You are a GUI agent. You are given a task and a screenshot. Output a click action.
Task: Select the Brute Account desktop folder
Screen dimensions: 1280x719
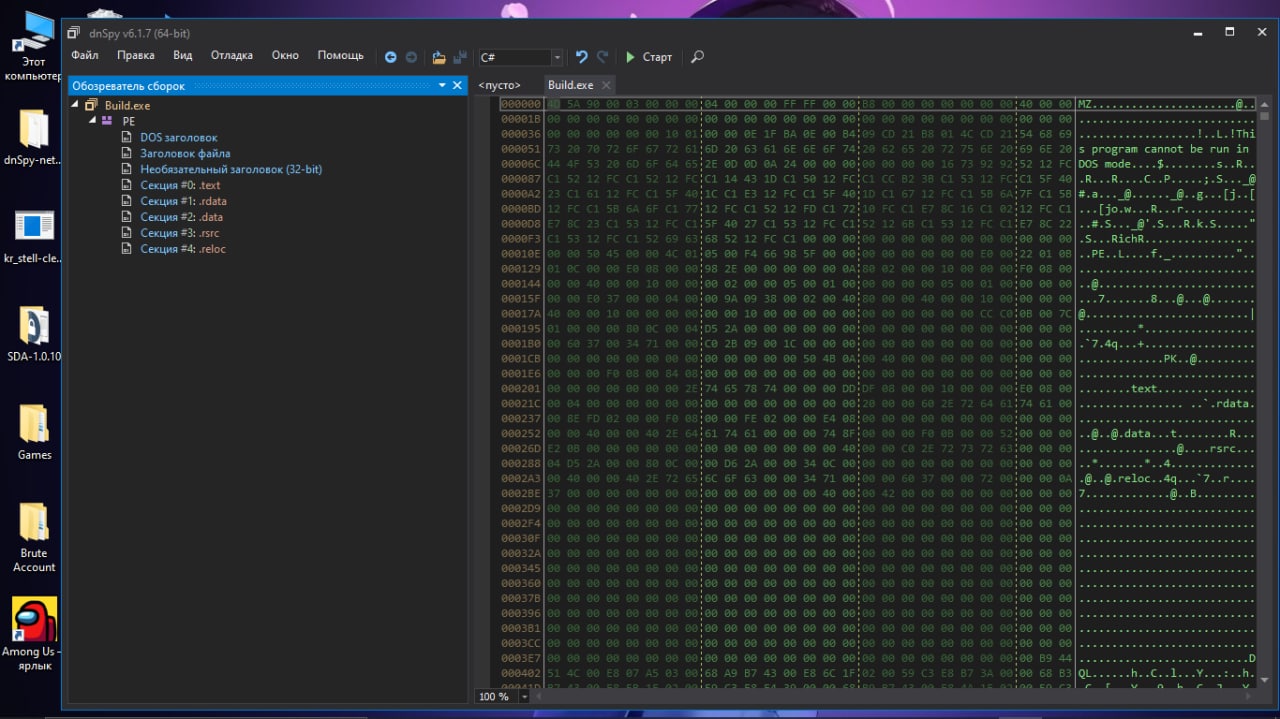click(x=33, y=537)
